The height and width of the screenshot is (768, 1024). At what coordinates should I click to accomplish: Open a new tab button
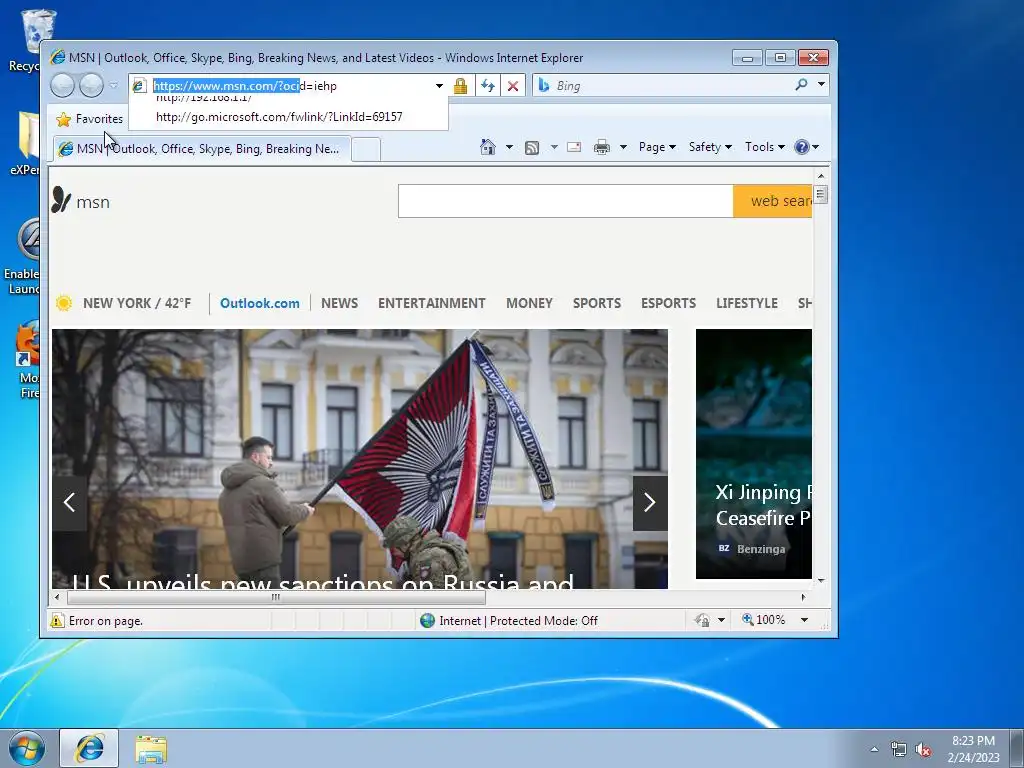pyautogui.click(x=366, y=150)
